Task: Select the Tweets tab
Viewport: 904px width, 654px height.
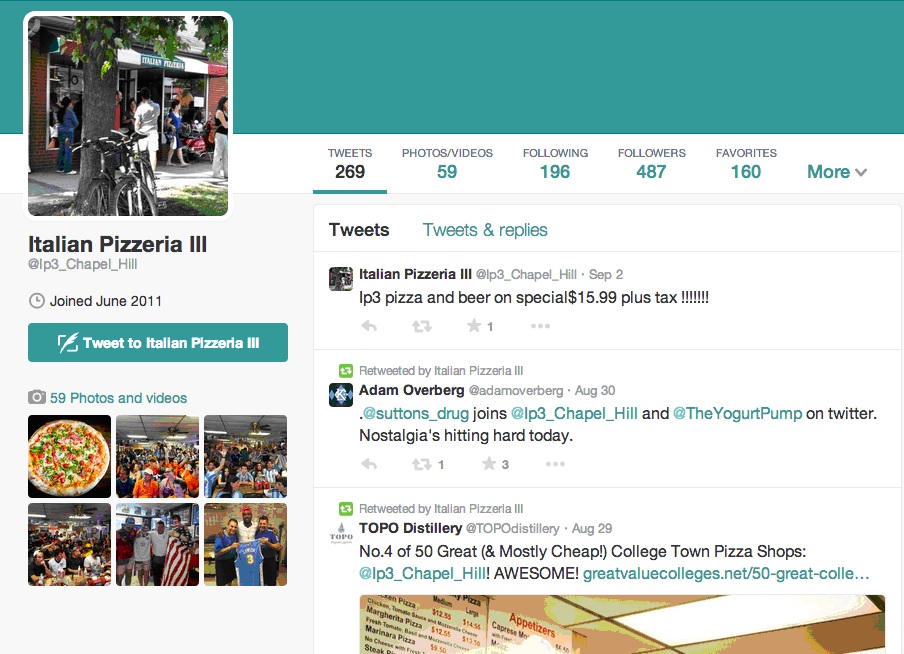Action: point(359,230)
